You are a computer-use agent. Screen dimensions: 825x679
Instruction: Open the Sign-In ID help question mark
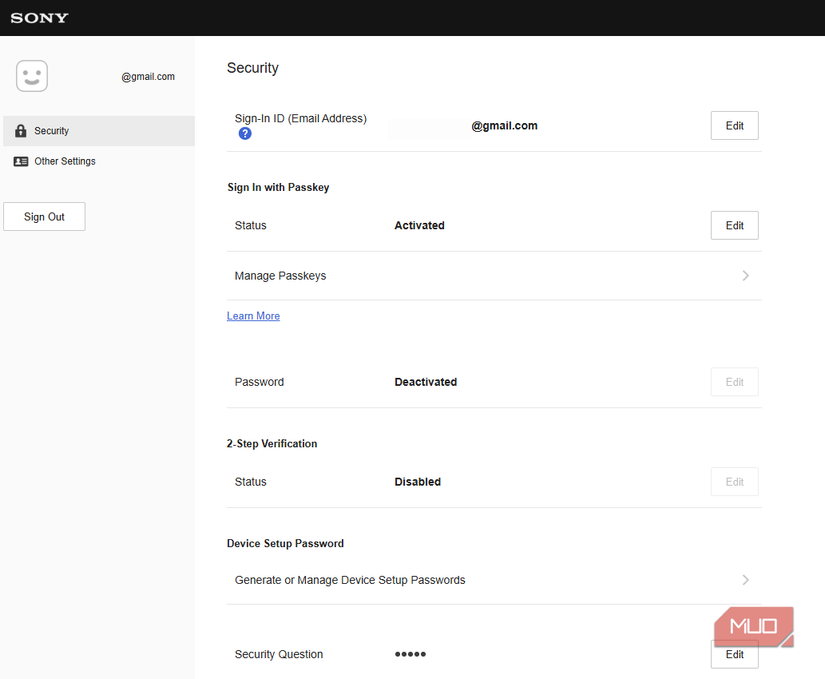coord(245,133)
